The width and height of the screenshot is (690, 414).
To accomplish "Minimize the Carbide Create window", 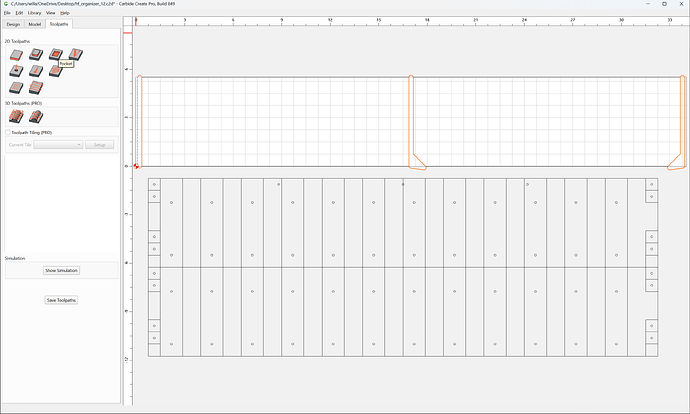I will [x=649, y=4].
